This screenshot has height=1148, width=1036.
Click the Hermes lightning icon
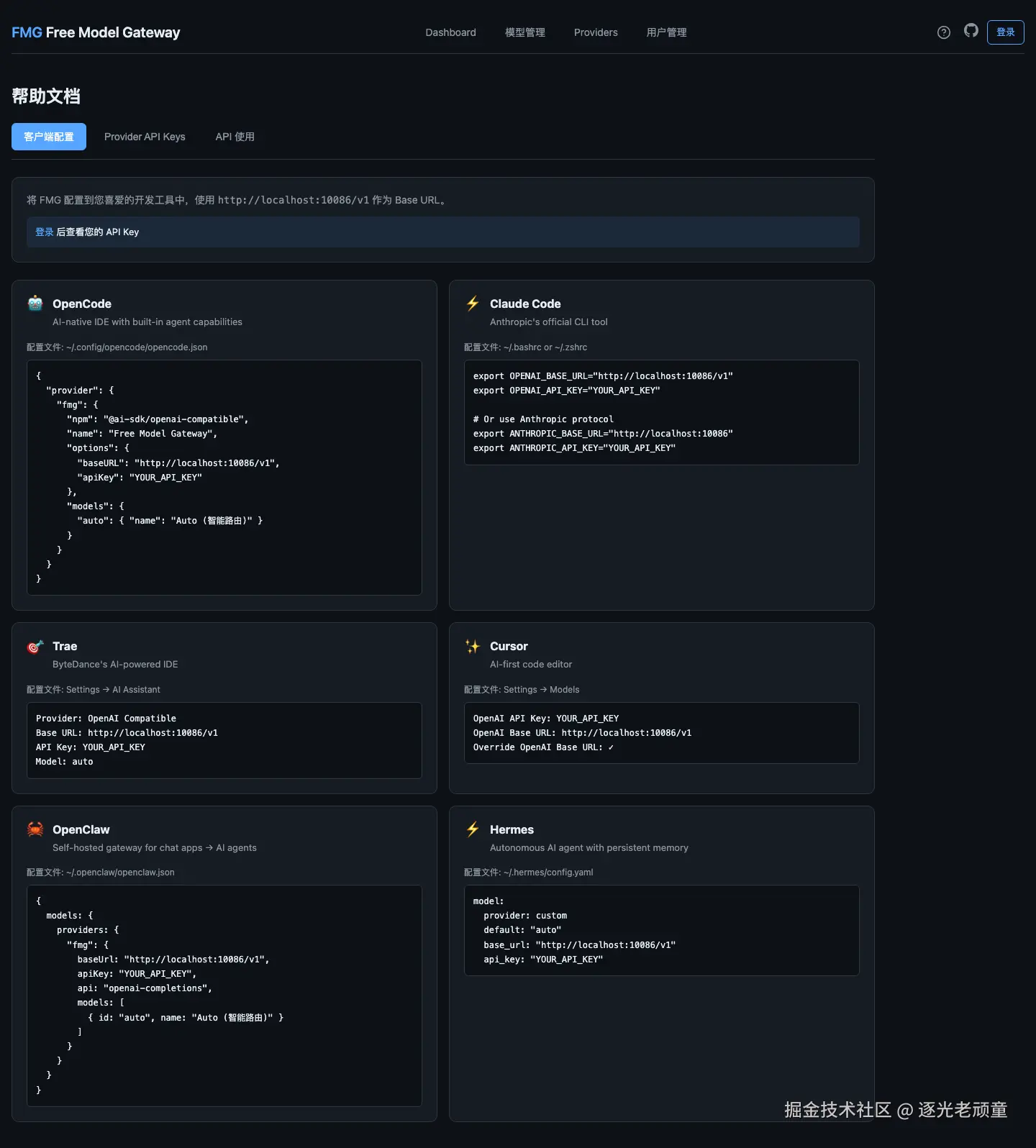[x=473, y=829]
